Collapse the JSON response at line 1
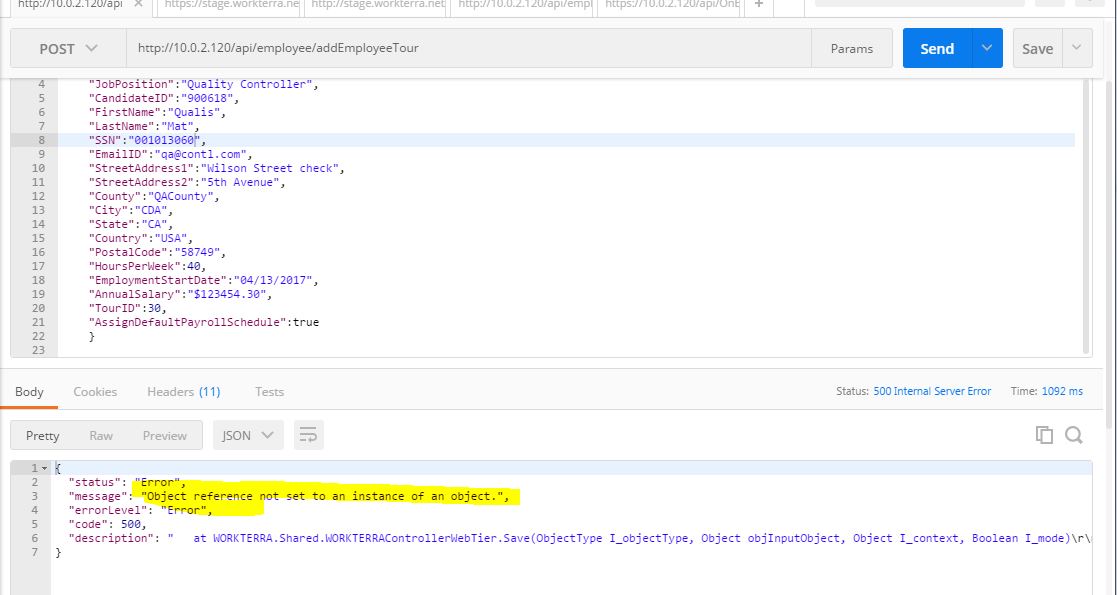This screenshot has width=1117, height=595. click(46, 468)
